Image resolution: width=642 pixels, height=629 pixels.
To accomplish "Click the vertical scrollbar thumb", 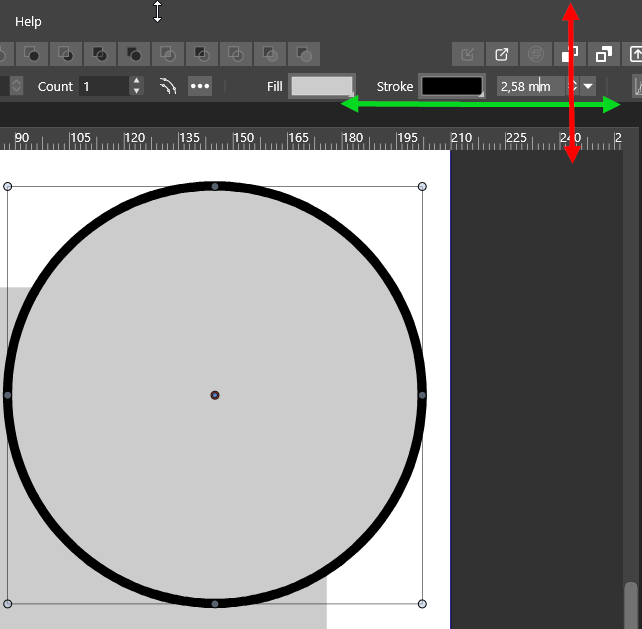I will [630, 605].
